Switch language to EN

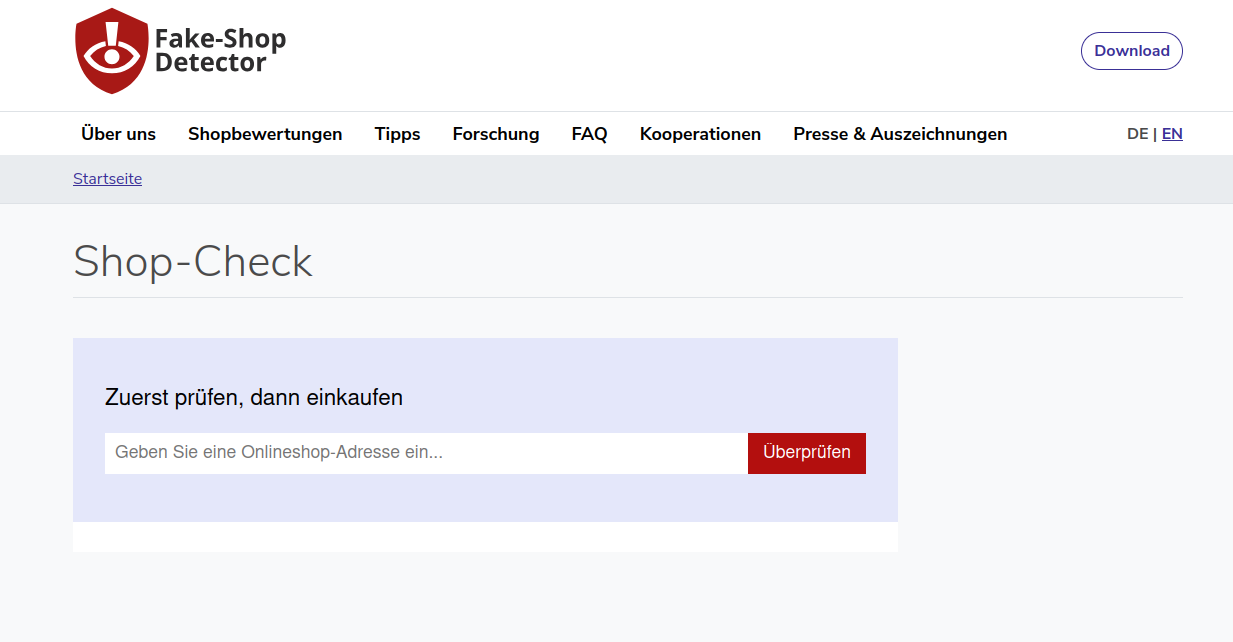click(1172, 134)
